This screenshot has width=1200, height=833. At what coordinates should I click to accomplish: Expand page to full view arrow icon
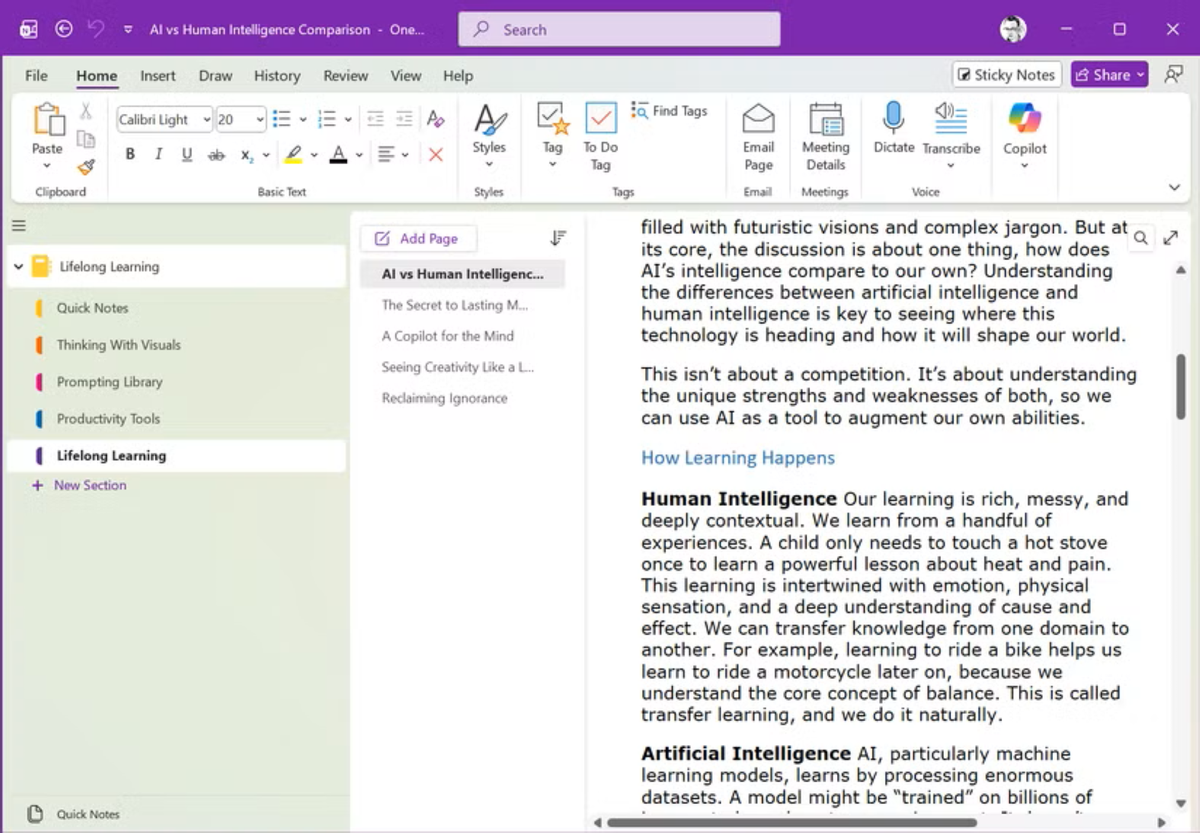[x=1171, y=238]
